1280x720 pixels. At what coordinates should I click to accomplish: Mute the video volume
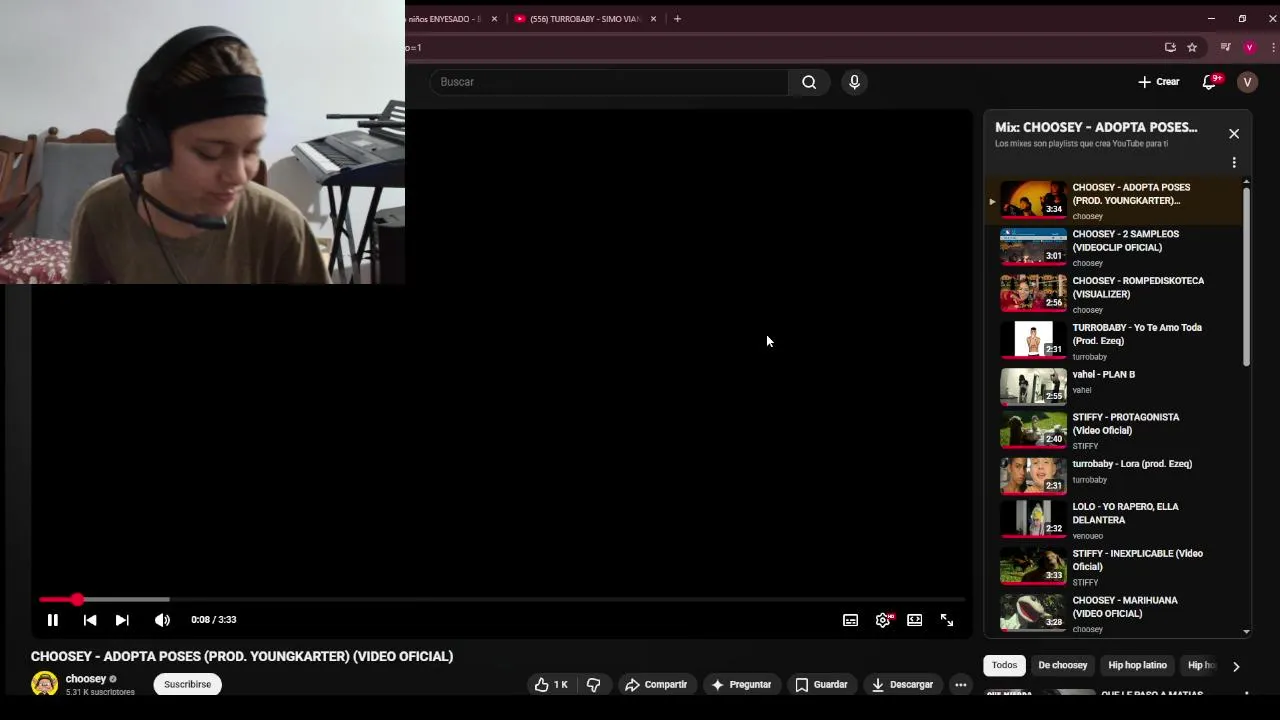pyautogui.click(x=162, y=620)
